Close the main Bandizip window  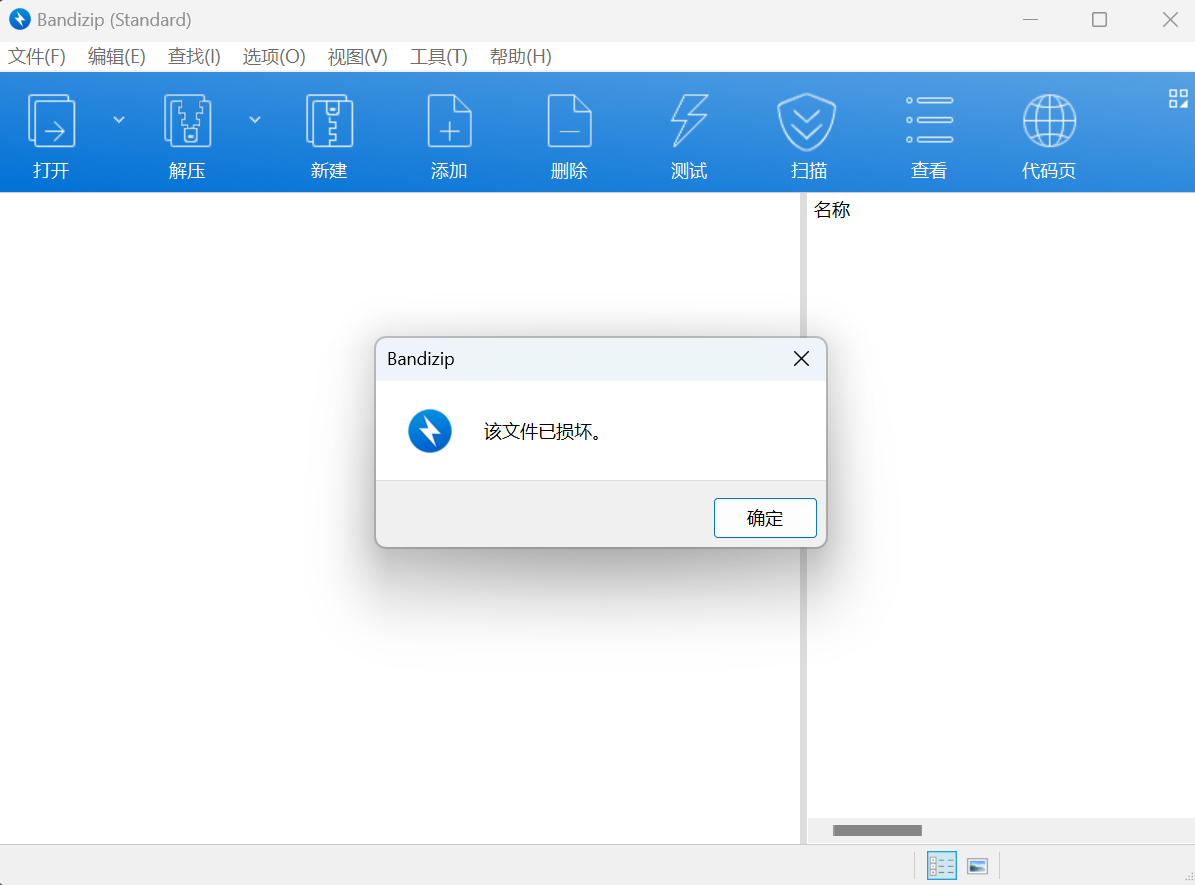click(x=1170, y=20)
